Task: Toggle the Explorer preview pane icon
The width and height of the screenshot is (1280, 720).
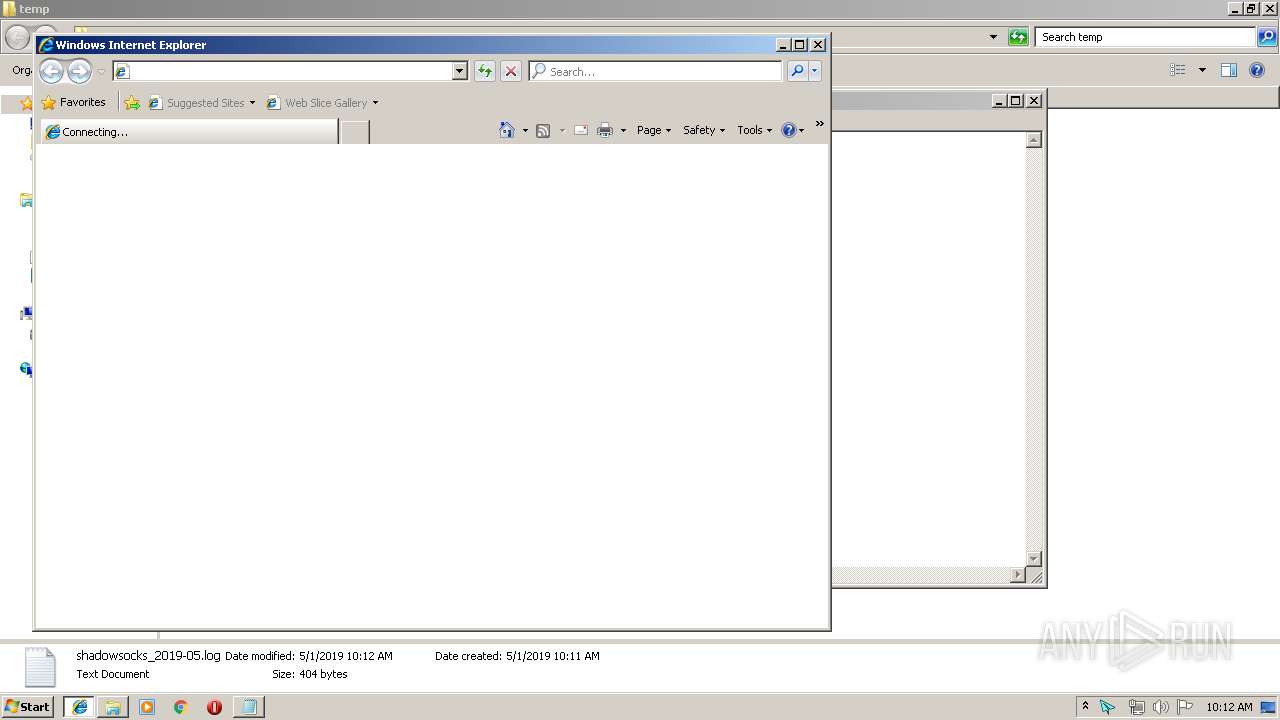Action: pos(1229,70)
